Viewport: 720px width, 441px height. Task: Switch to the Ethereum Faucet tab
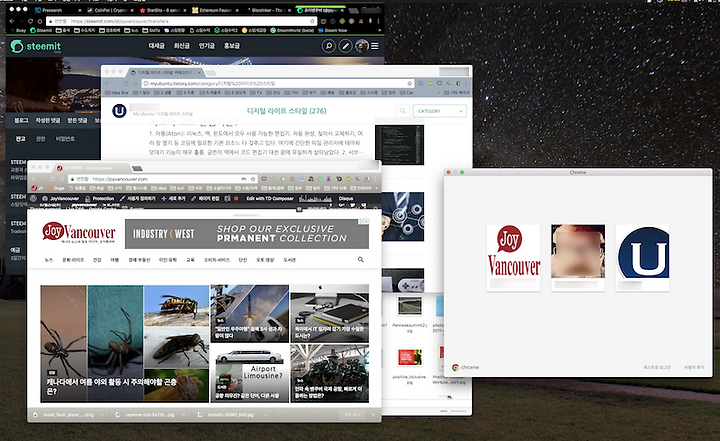214,10
